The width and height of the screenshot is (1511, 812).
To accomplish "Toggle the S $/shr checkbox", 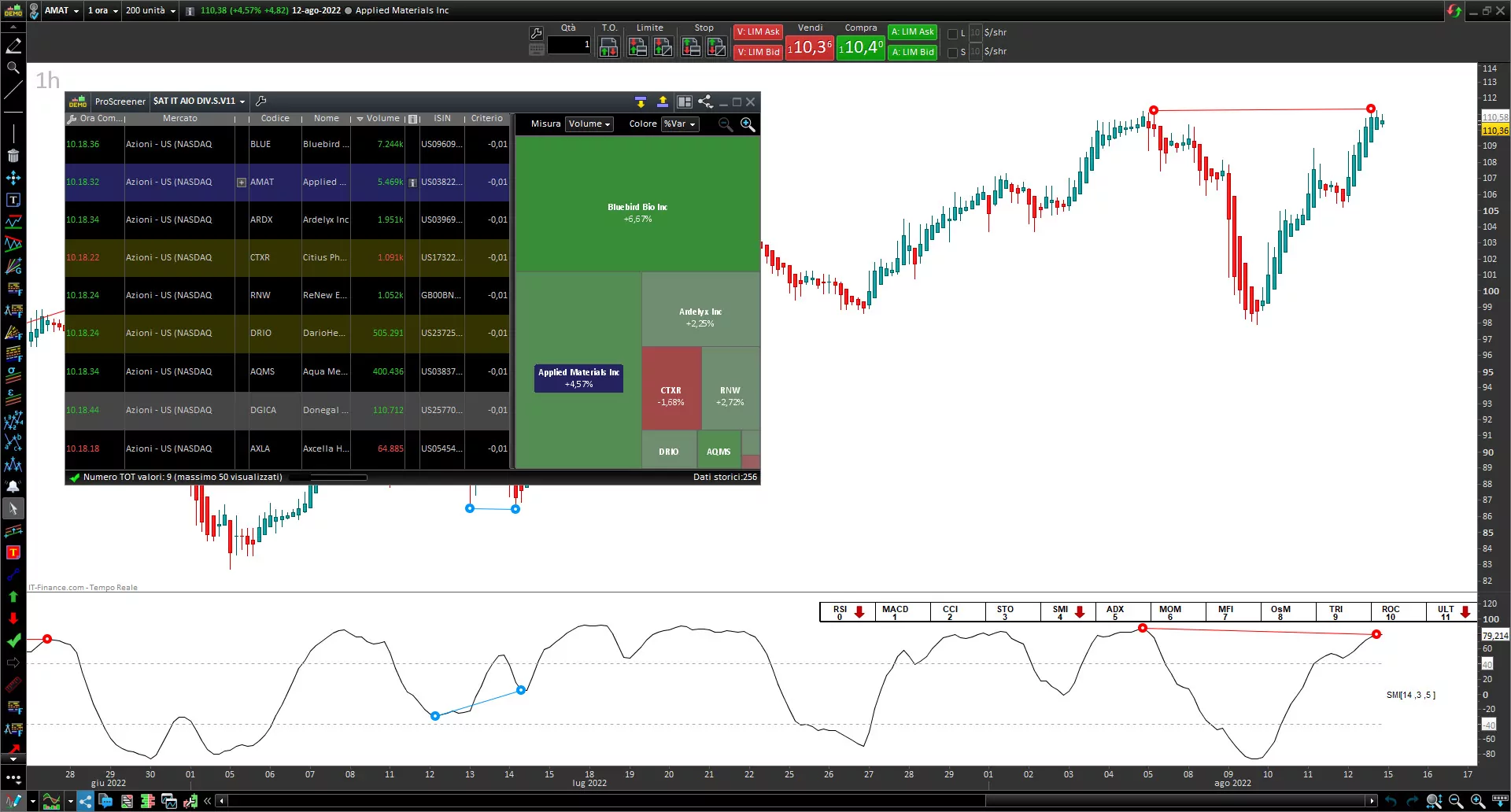I will click(x=952, y=53).
